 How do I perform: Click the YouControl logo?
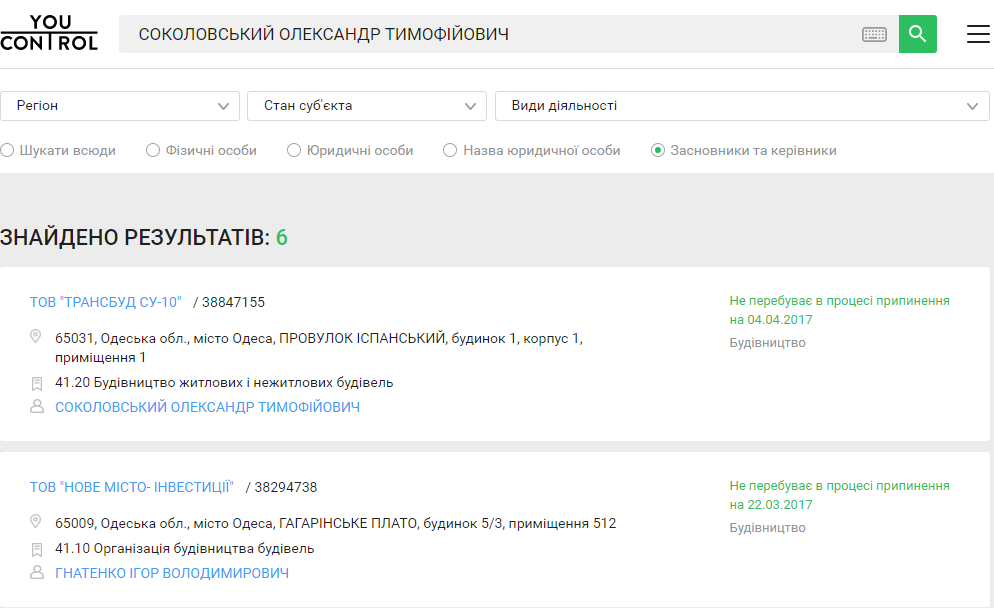coord(49,33)
